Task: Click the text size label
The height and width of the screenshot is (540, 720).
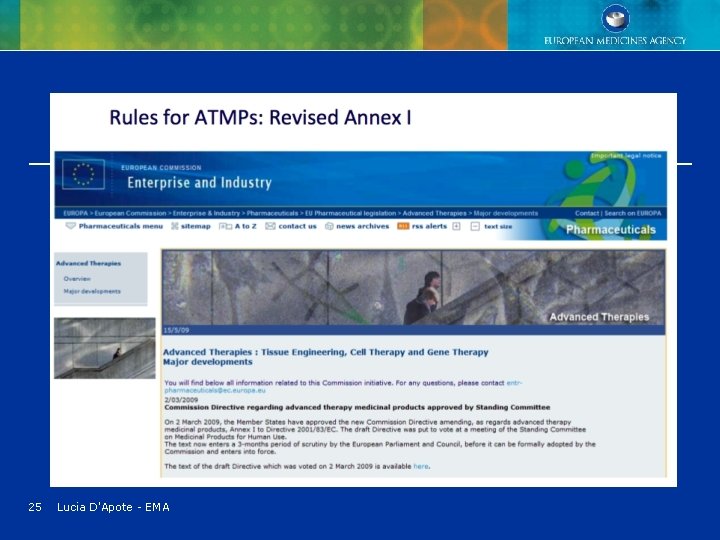Action: click(x=498, y=226)
